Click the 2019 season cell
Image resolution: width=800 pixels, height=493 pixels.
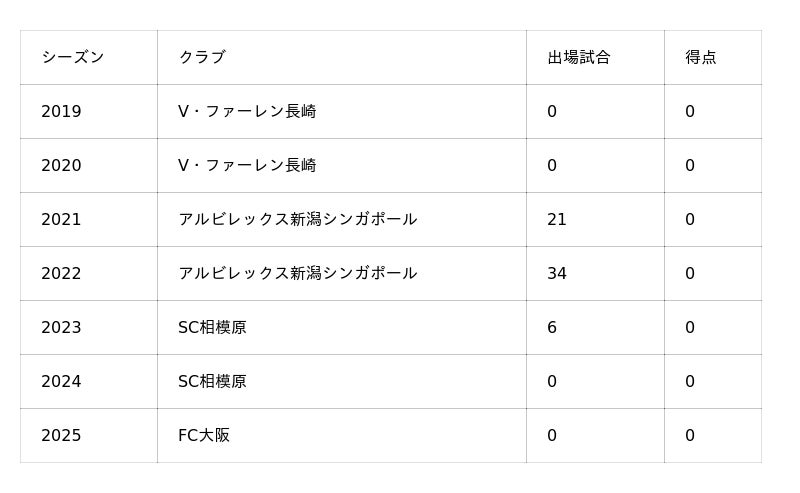pyautogui.click(x=61, y=112)
